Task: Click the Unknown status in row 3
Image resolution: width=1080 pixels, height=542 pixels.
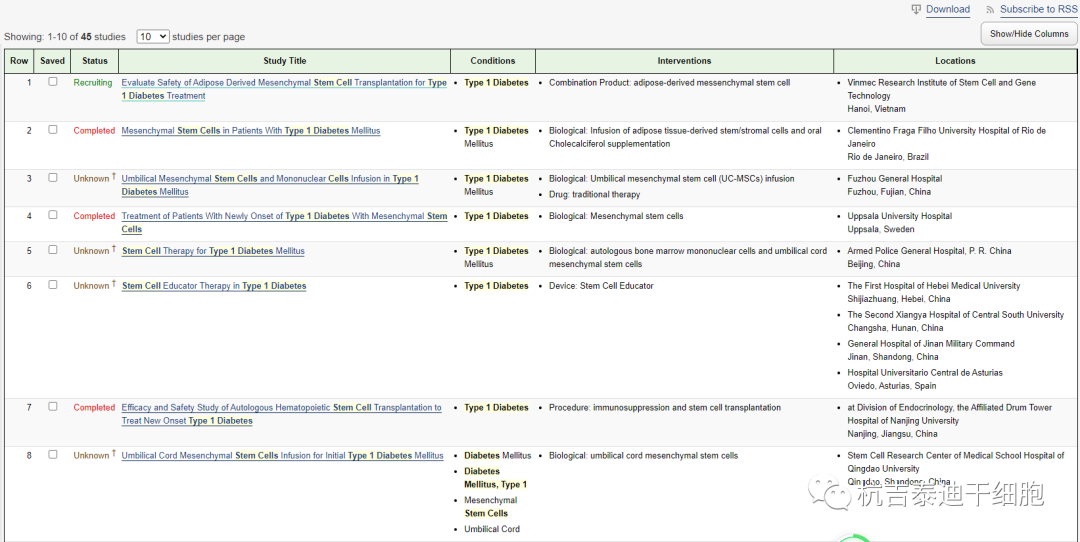Action: 92,178
